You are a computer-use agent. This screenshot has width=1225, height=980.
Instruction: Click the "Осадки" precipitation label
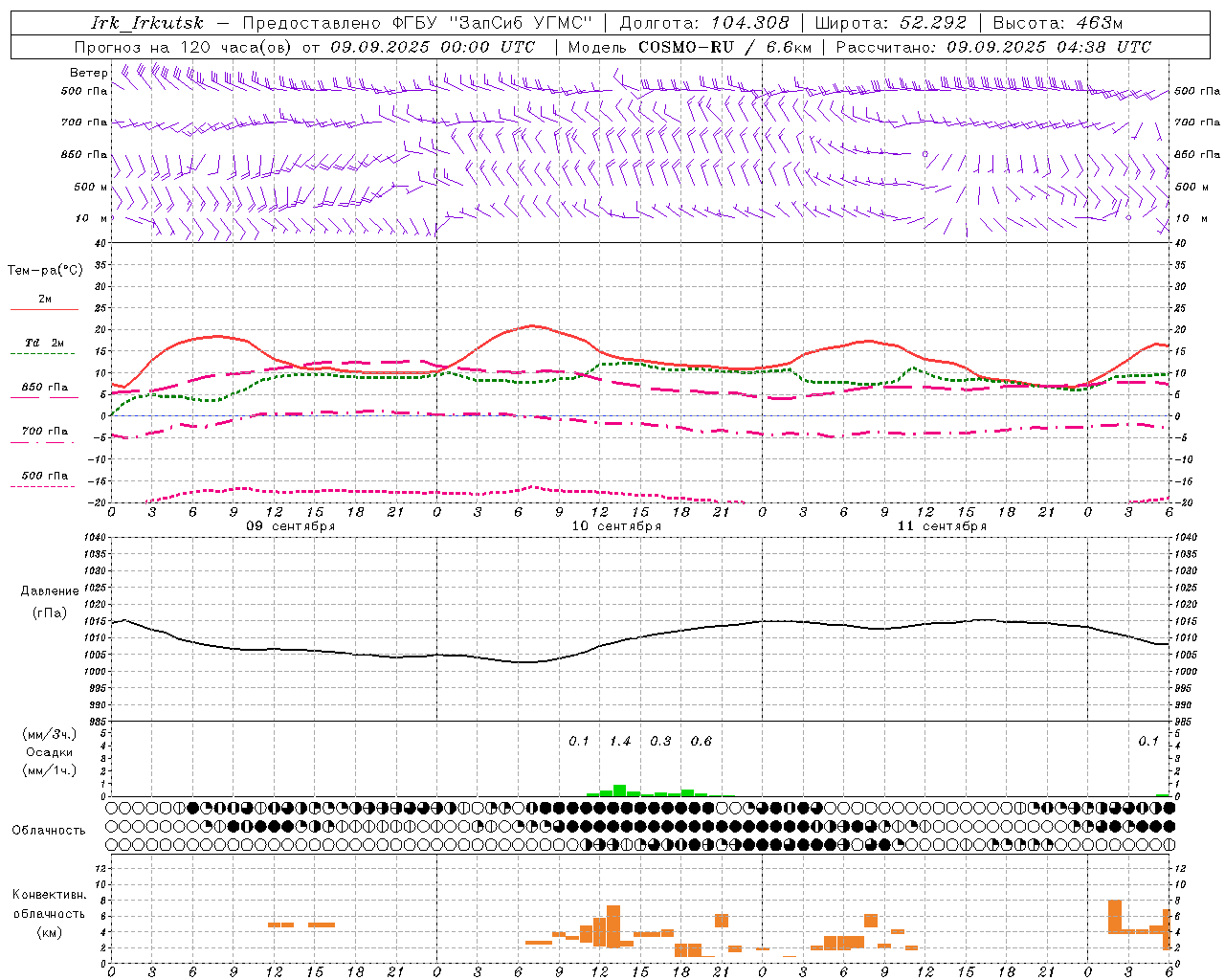click(50, 752)
